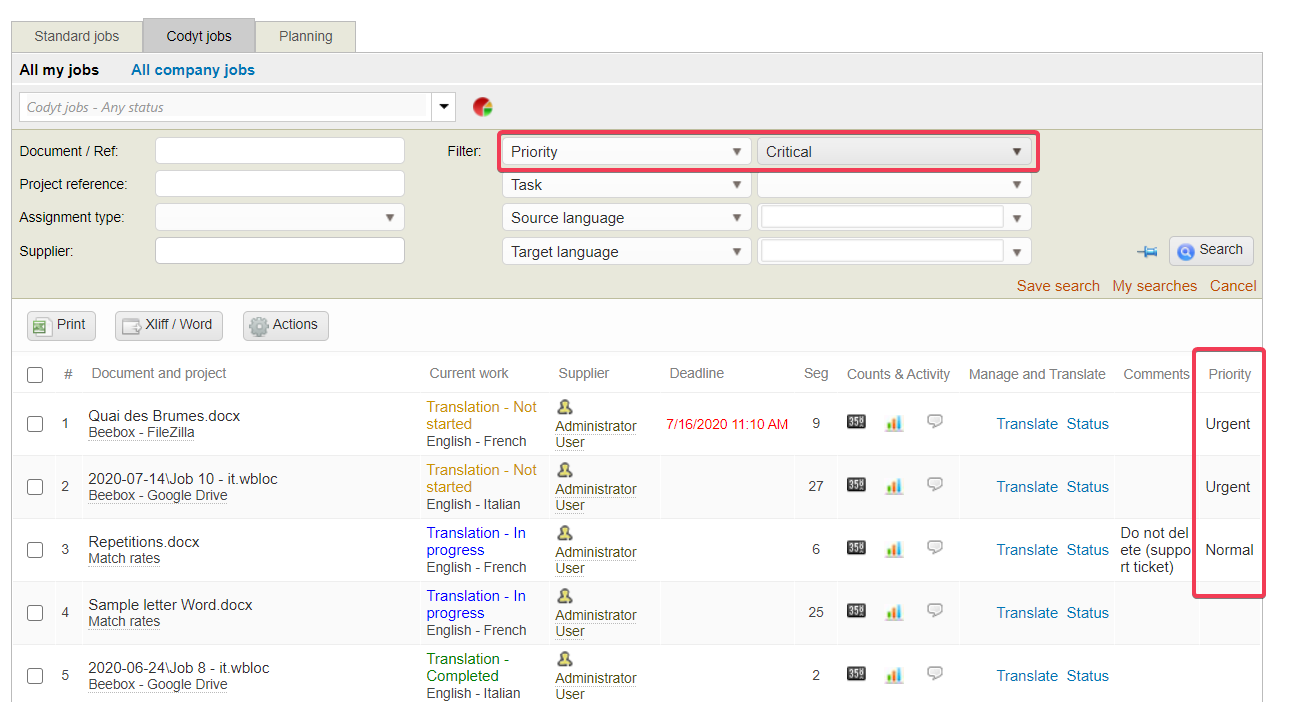The width and height of the screenshot is (1302, 702).
Task: Open the Critical priority value dropdown
Action: [x=893, y=152]
